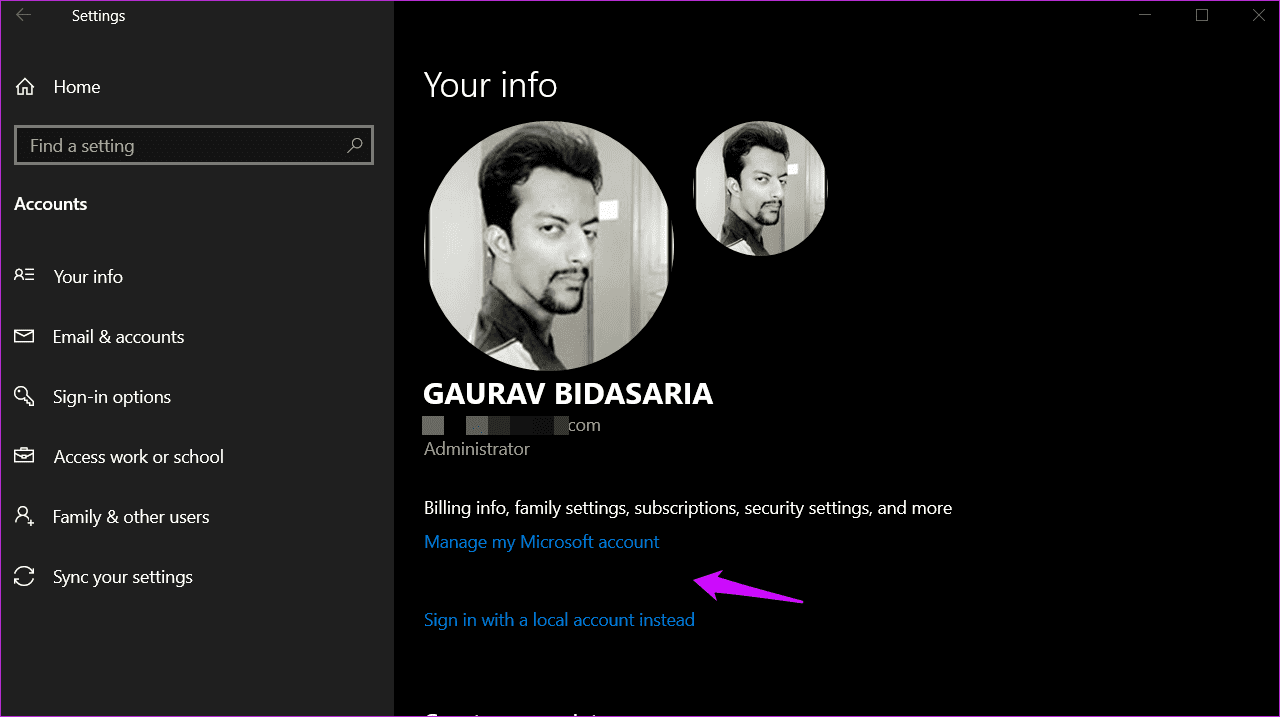Click the Accounts section heading
Viewport: 1280px width, 717px height.
(x=51, y=203)
